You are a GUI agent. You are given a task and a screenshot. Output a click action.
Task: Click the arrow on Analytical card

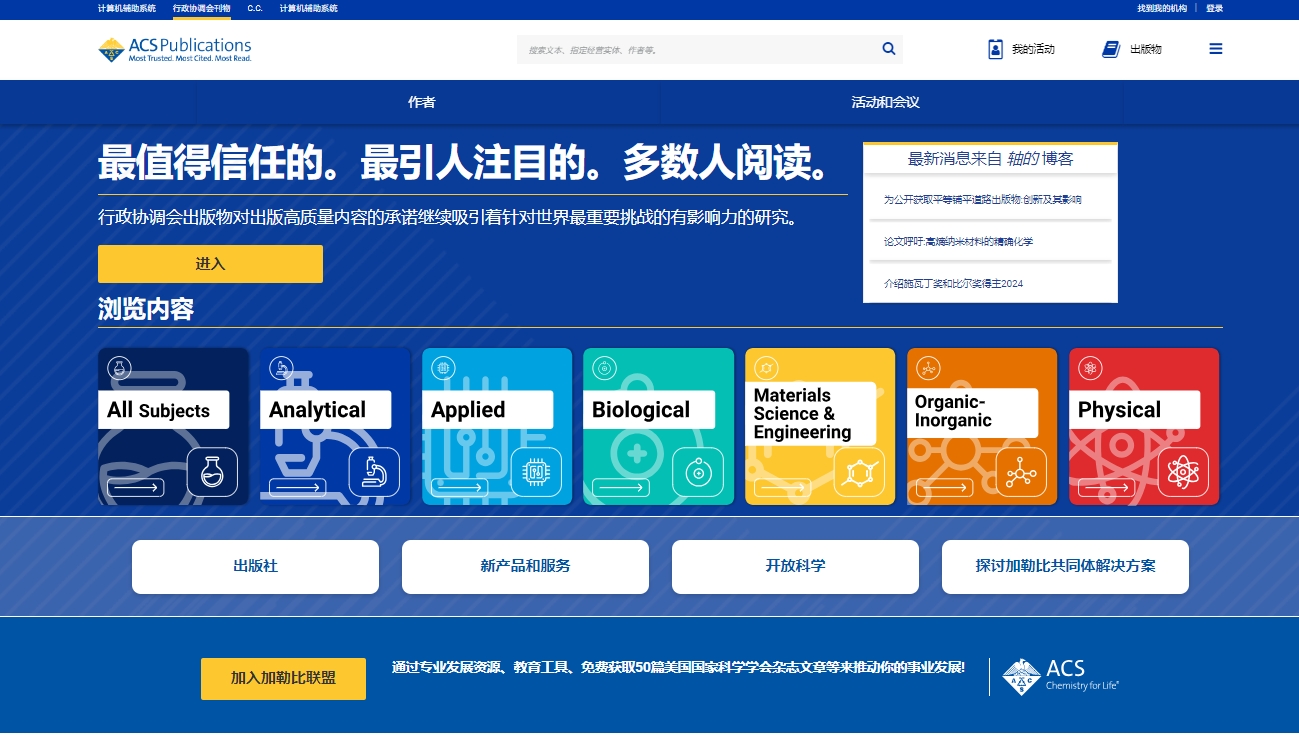click(x=297, y=488)
